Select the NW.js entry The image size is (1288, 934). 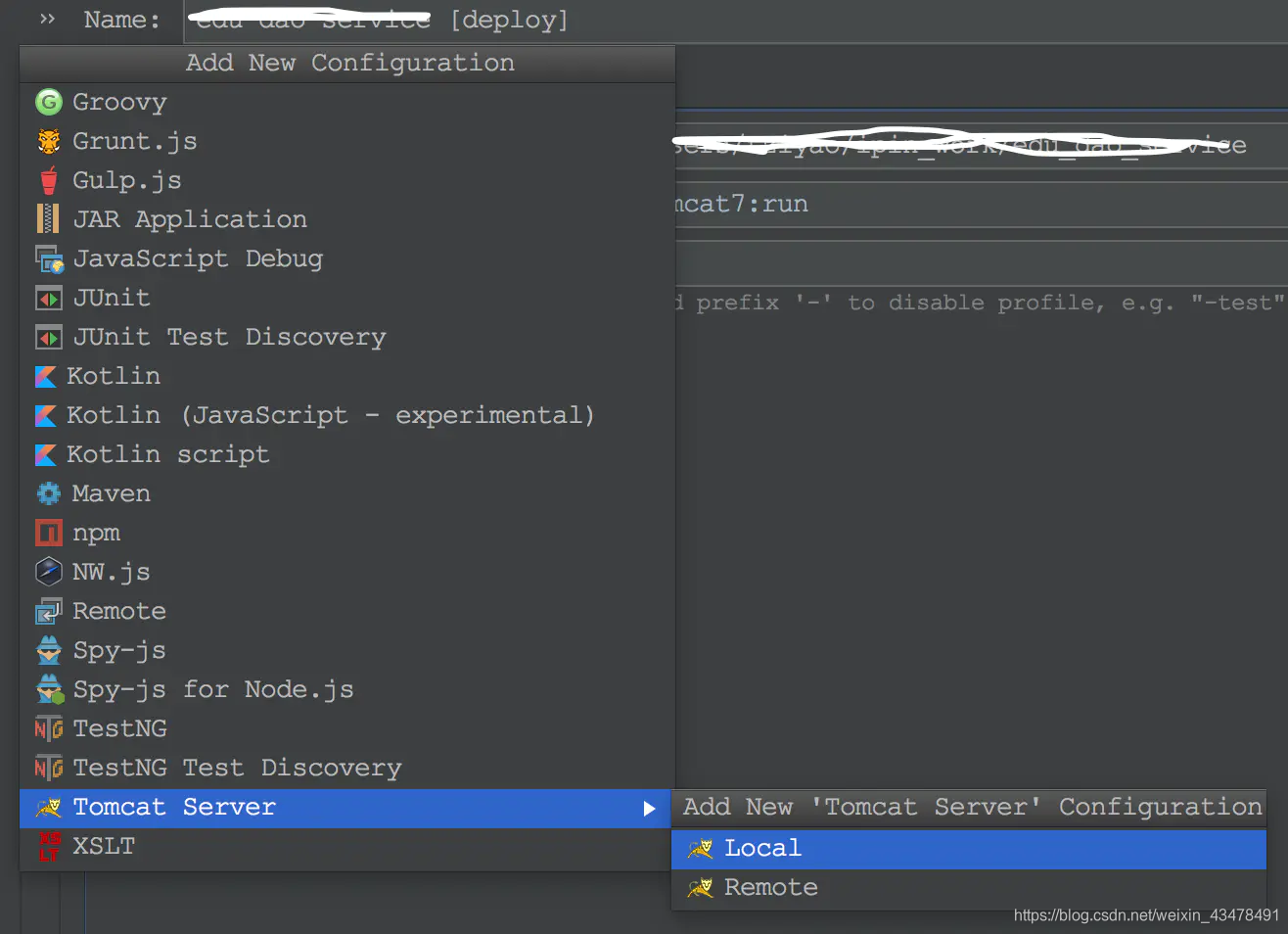pos(347,572)
